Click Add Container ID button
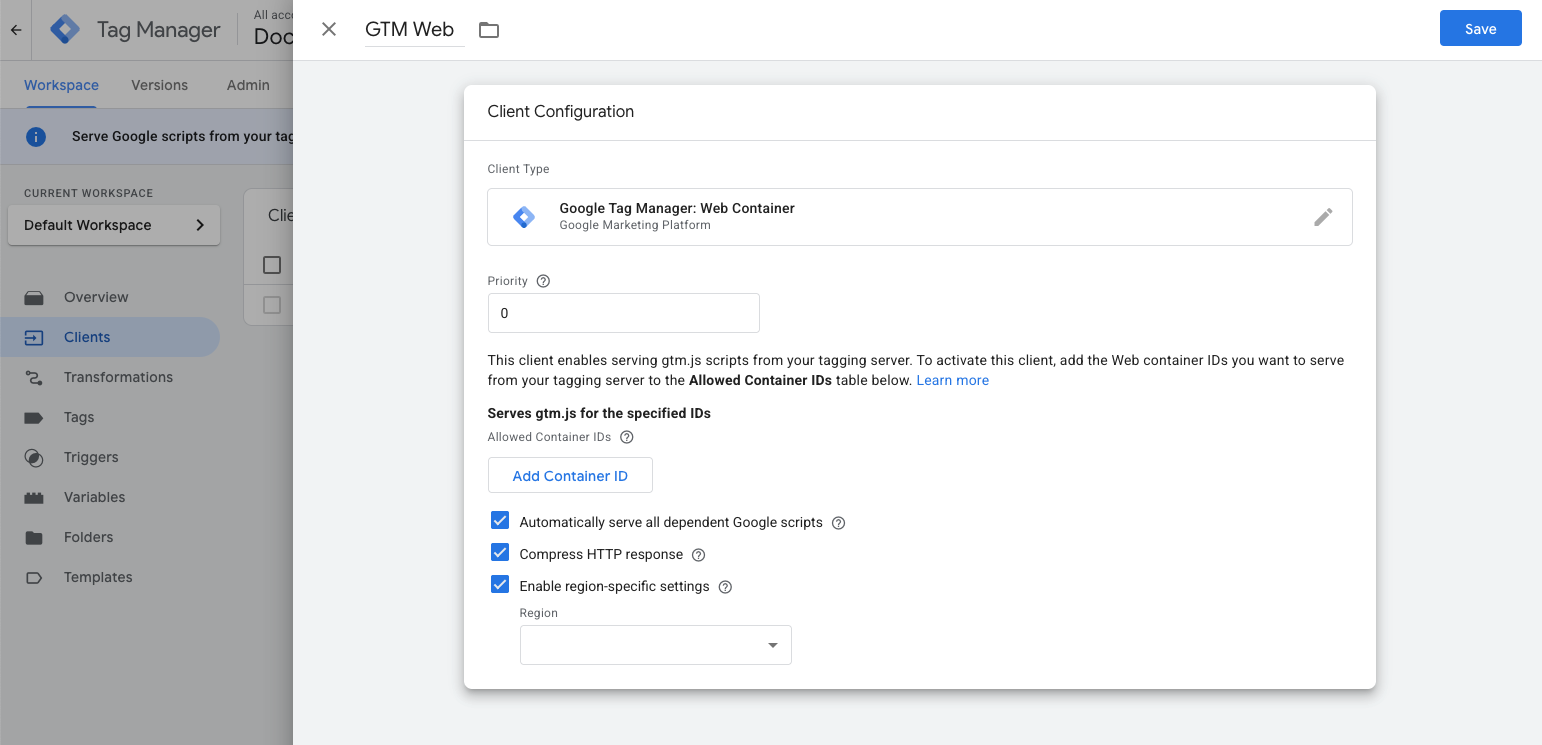The image size is (1542, 745). [x=570, y=475]
